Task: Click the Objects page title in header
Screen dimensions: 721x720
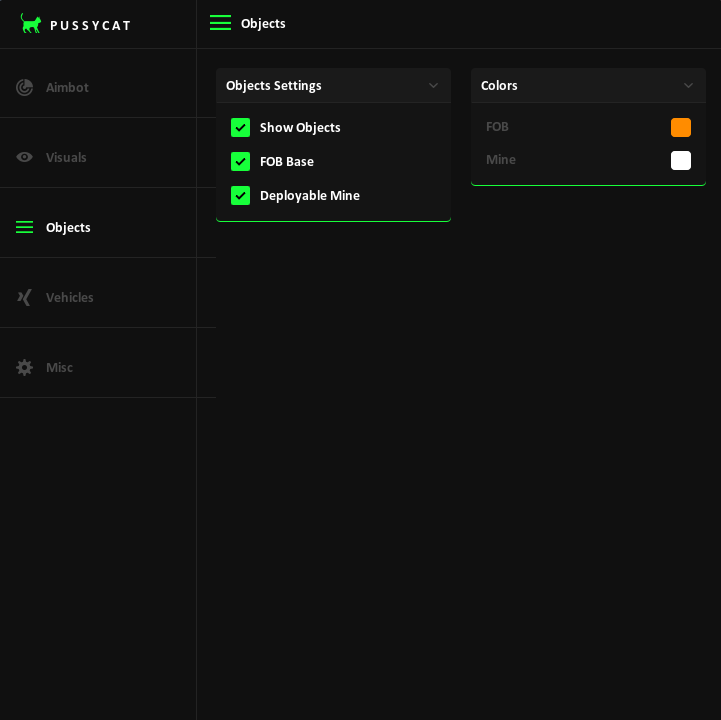Action: click(263, 23)
